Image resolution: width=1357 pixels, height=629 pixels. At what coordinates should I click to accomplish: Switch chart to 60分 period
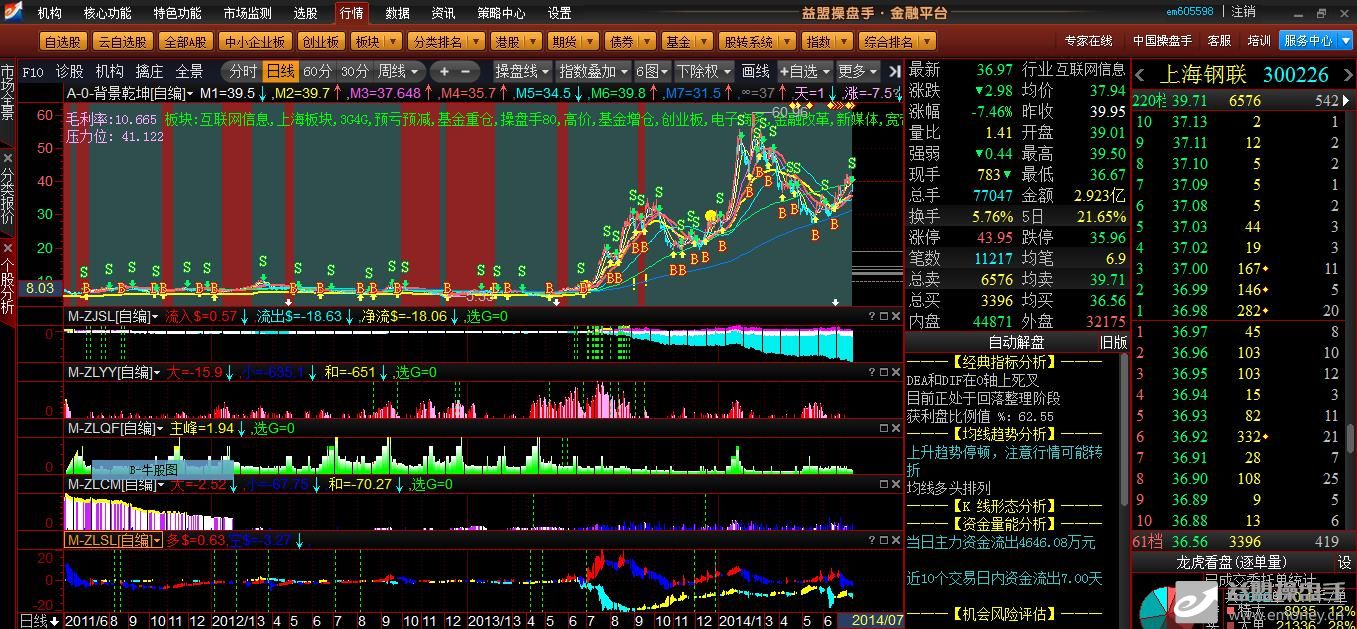click(317, 72)
